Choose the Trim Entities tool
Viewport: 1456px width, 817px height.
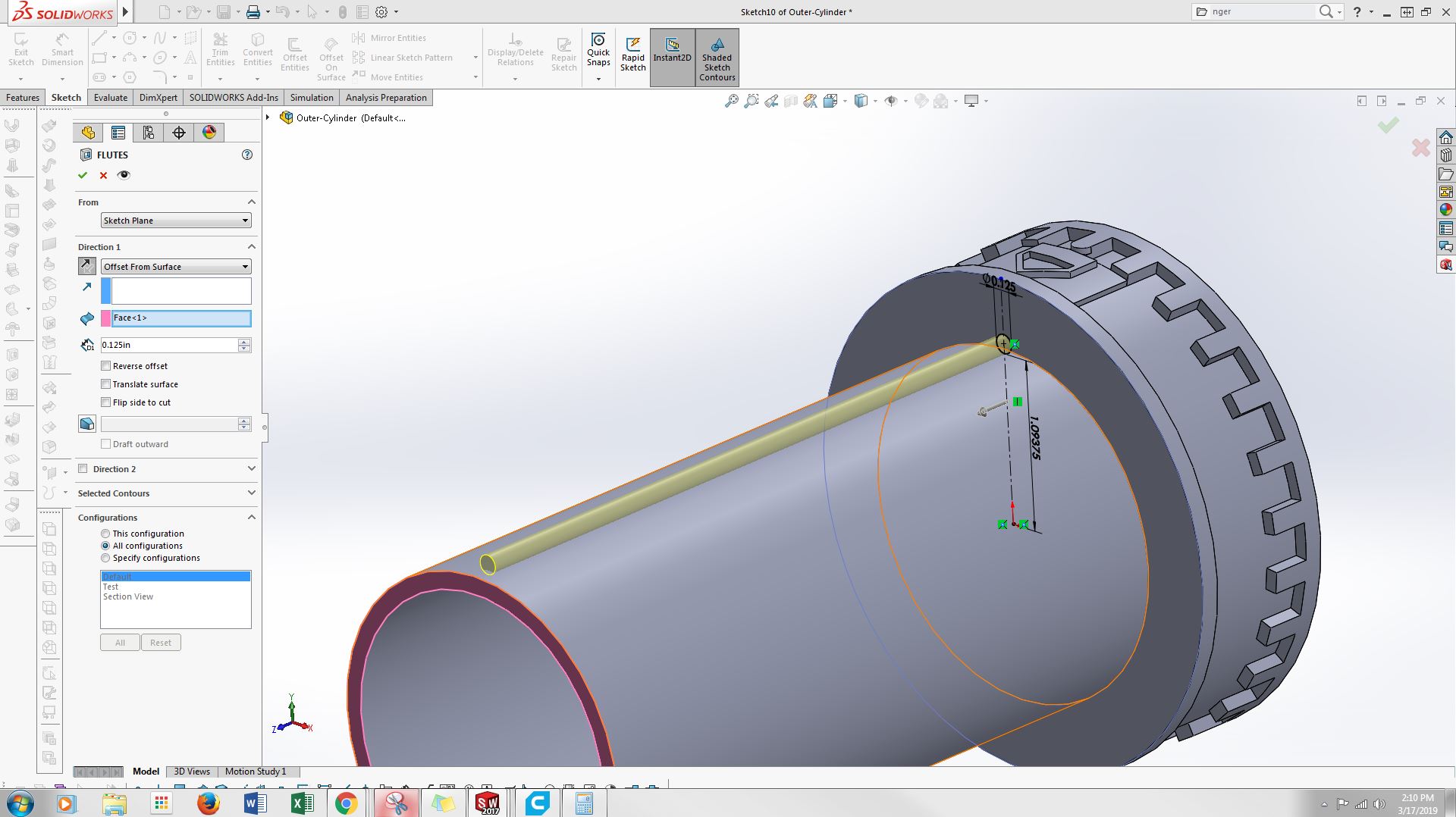click(x=220, y=50)
